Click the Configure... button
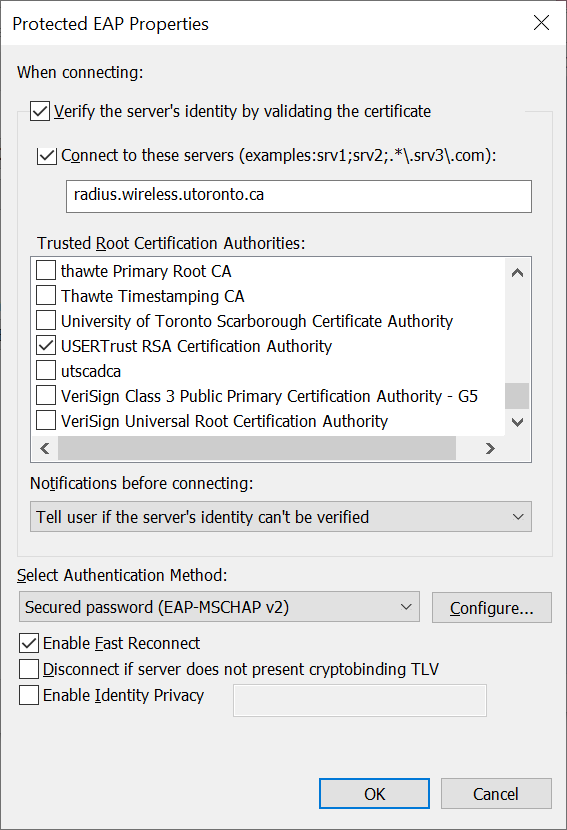Image resolution: width=567 pixels, height=830 pixels. [491, 608]
